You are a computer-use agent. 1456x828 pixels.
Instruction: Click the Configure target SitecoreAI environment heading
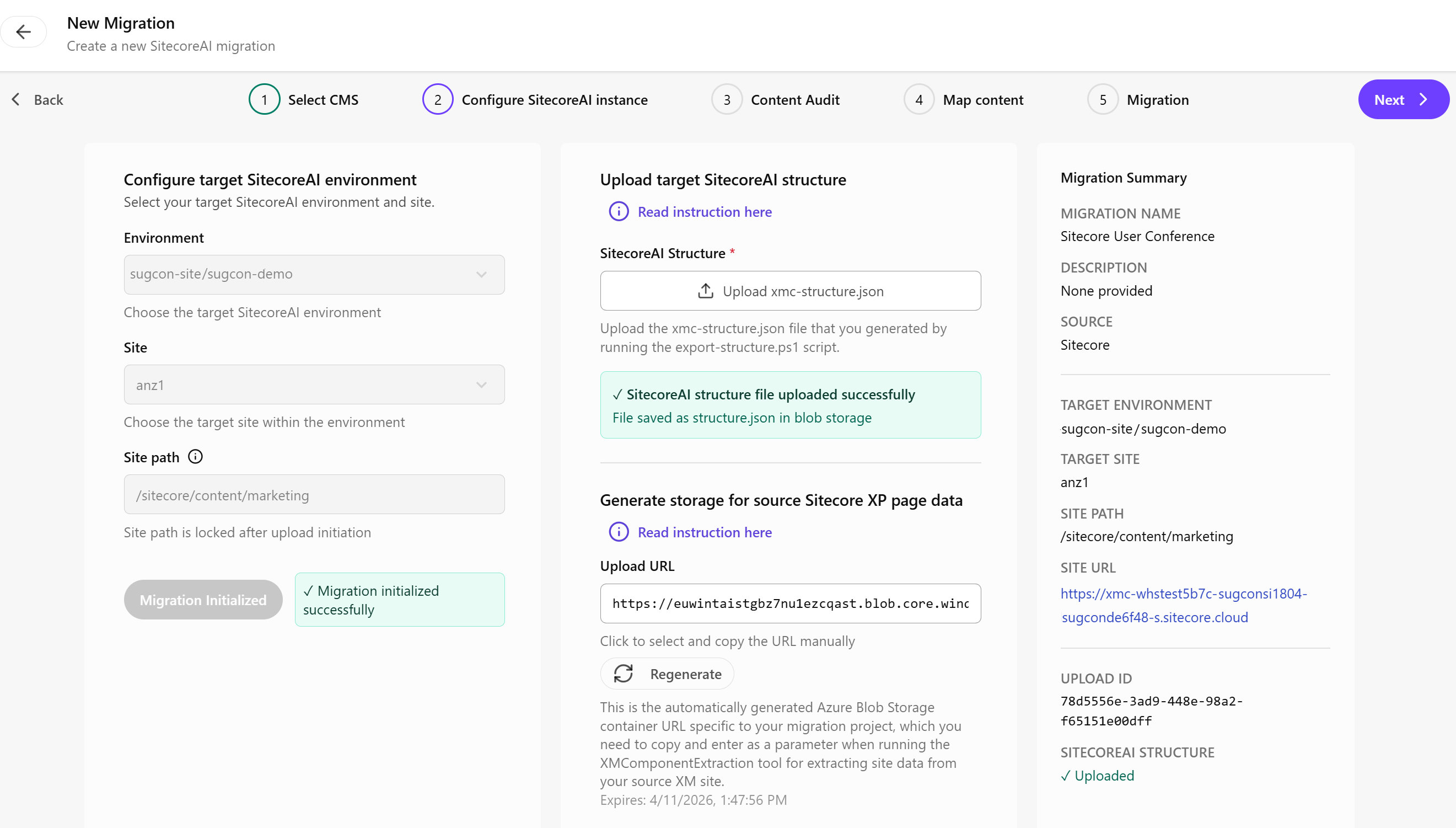[x=270, y=180]
